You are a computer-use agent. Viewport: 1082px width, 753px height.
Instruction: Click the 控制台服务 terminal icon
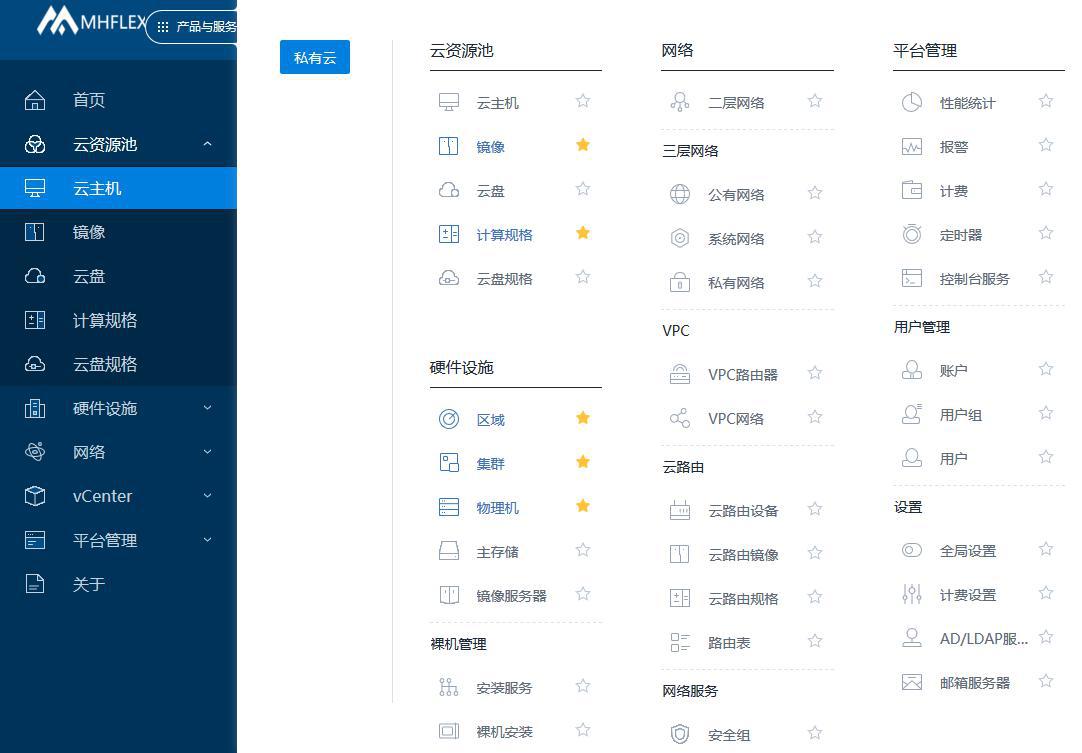point(912,278)
